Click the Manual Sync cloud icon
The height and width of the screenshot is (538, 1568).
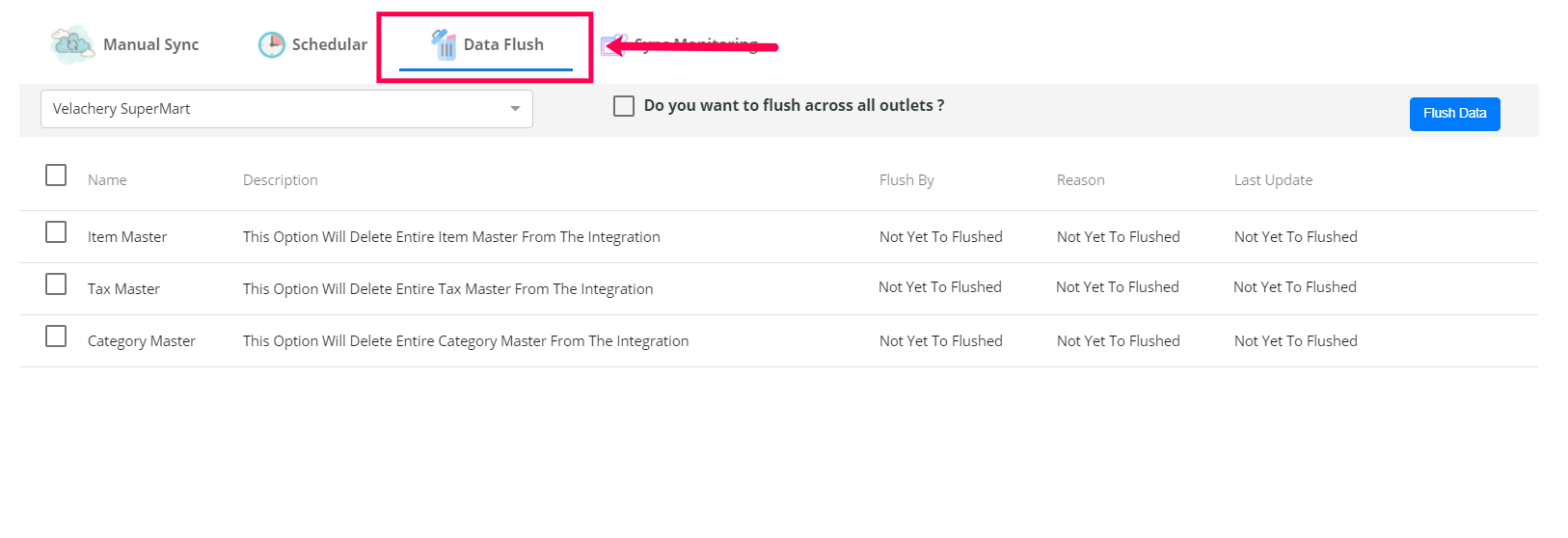click(72, 44)
